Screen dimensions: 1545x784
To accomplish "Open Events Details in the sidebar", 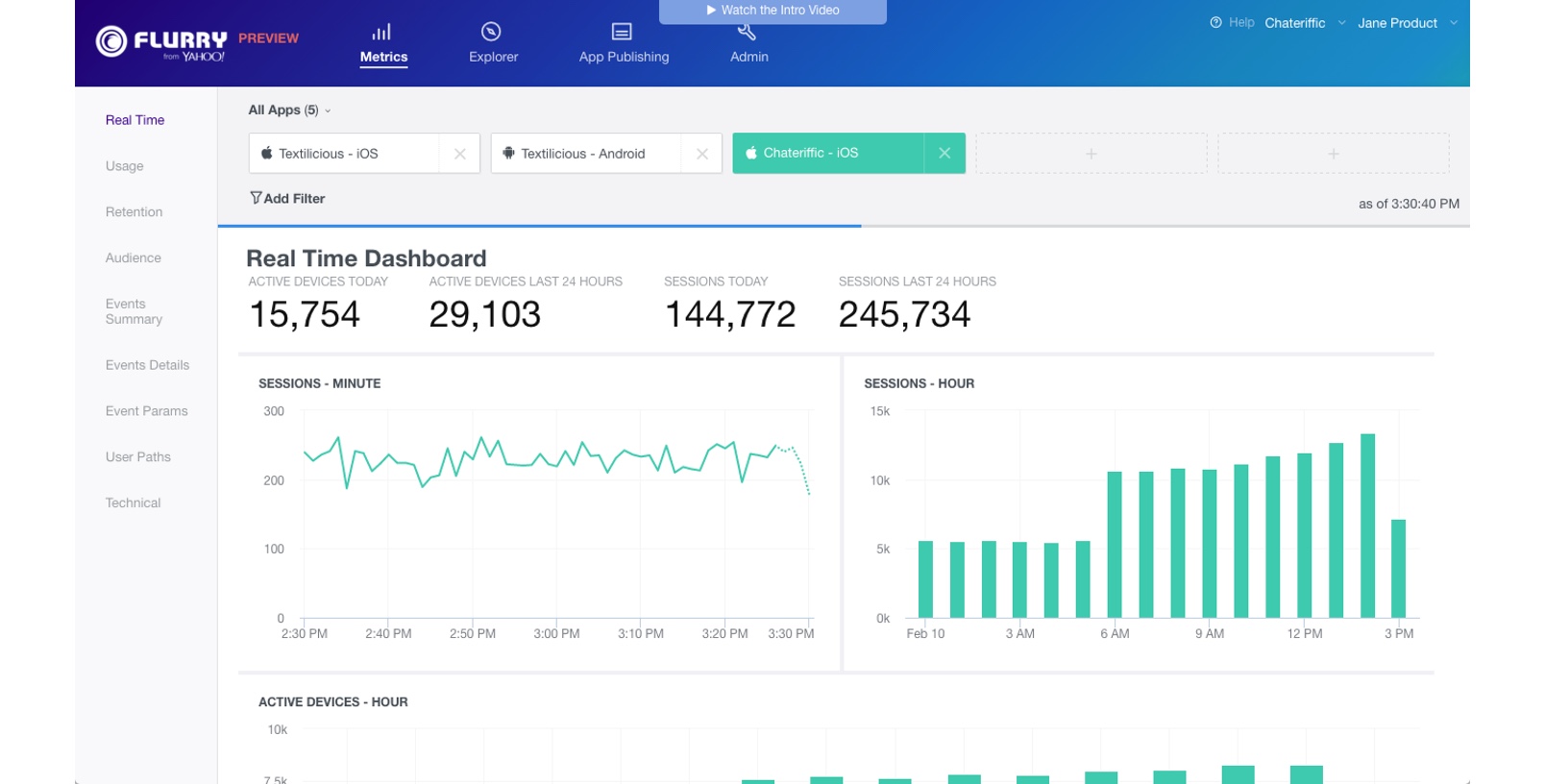I will pyautogui.click(x=147, y=365).
